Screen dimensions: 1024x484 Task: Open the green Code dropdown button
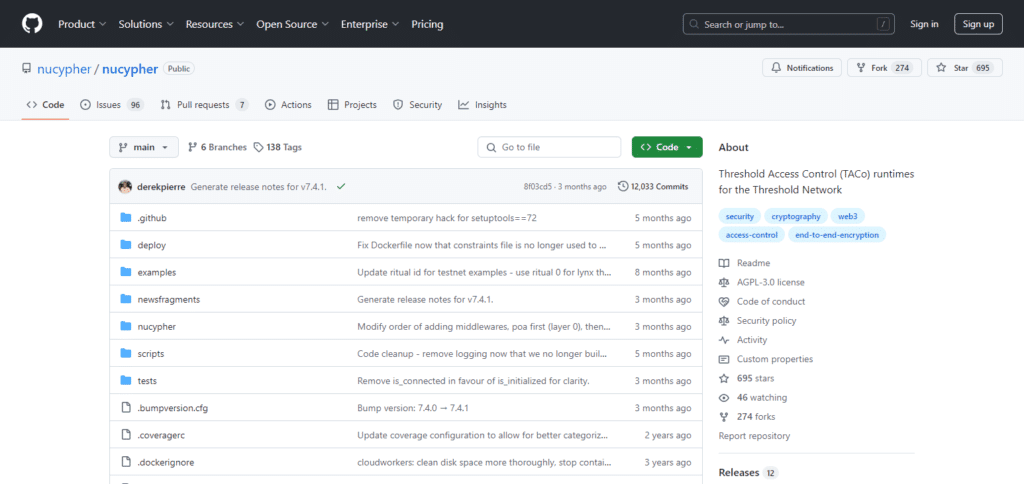point(667,148)
